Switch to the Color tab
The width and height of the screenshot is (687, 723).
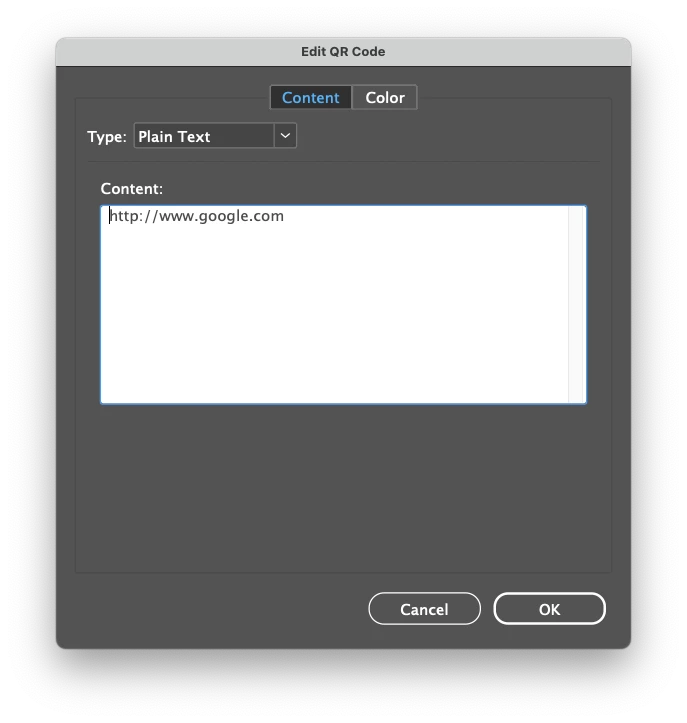coord(385,97)
